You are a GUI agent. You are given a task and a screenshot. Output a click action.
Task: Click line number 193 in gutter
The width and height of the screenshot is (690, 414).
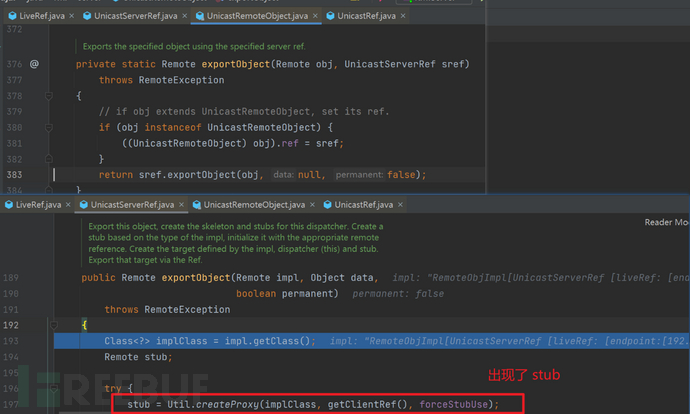(11, 341)
